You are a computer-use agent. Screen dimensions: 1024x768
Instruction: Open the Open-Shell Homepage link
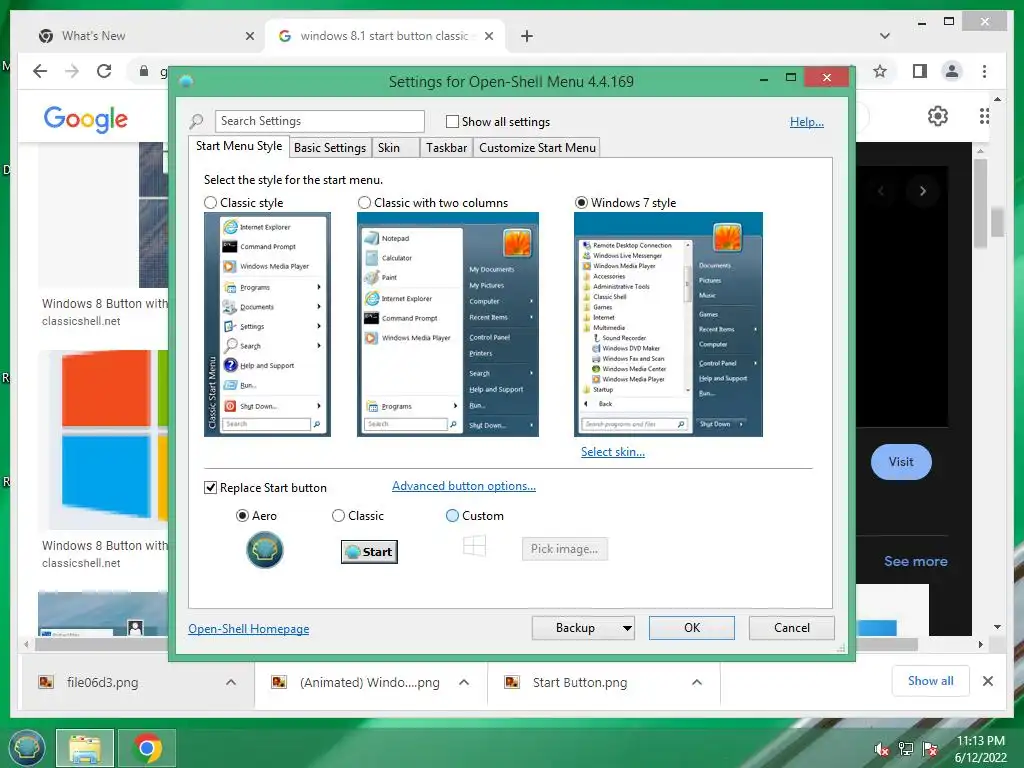[249, 629]
